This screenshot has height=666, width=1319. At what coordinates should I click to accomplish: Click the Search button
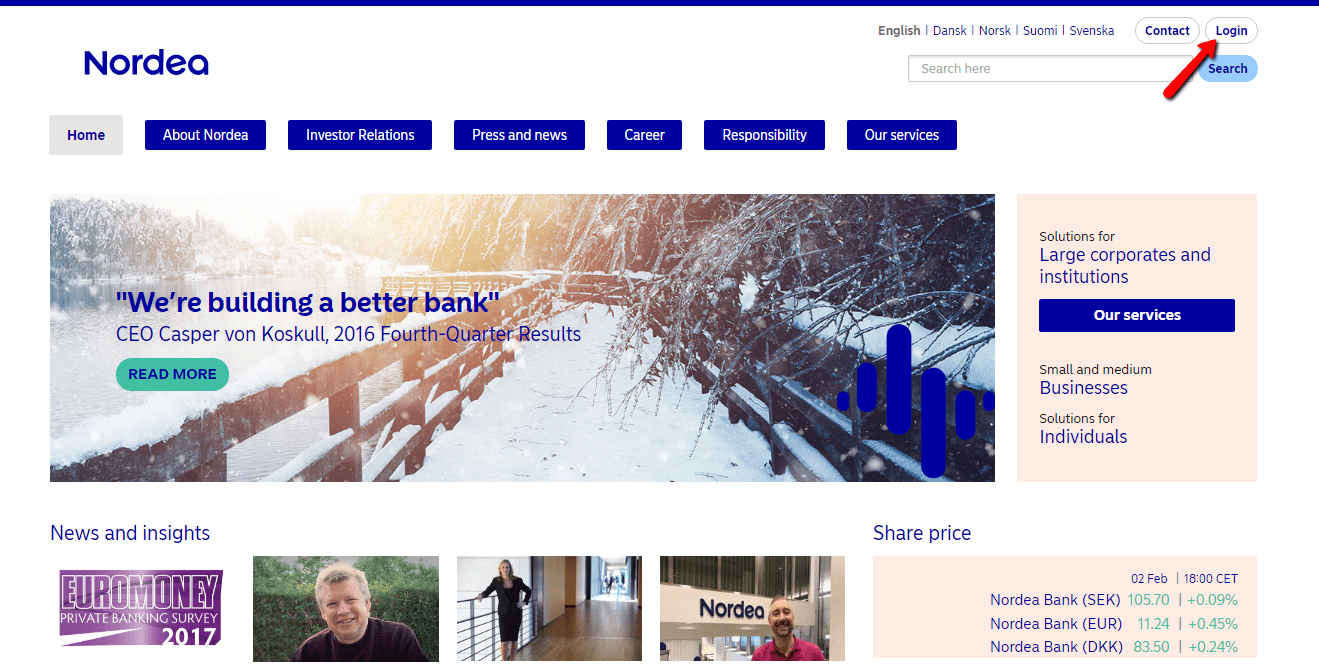tap(1228, 69)
